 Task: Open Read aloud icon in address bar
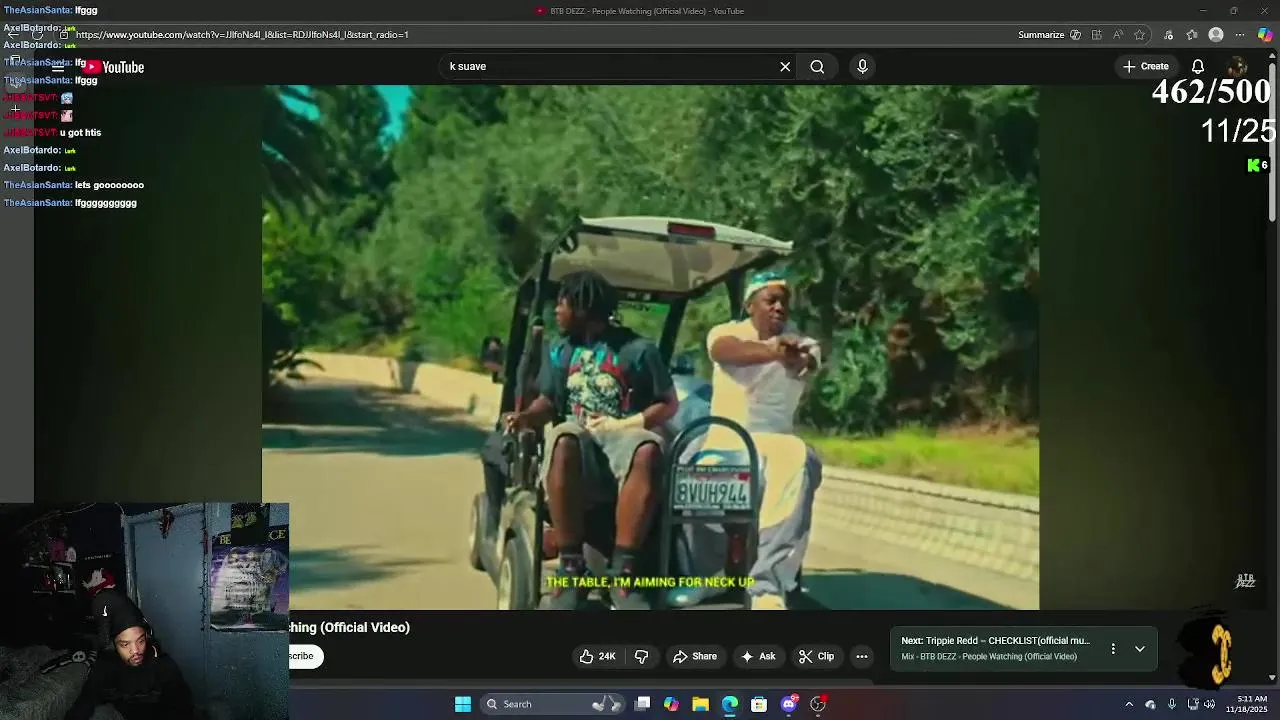(x=1118, y=35)
